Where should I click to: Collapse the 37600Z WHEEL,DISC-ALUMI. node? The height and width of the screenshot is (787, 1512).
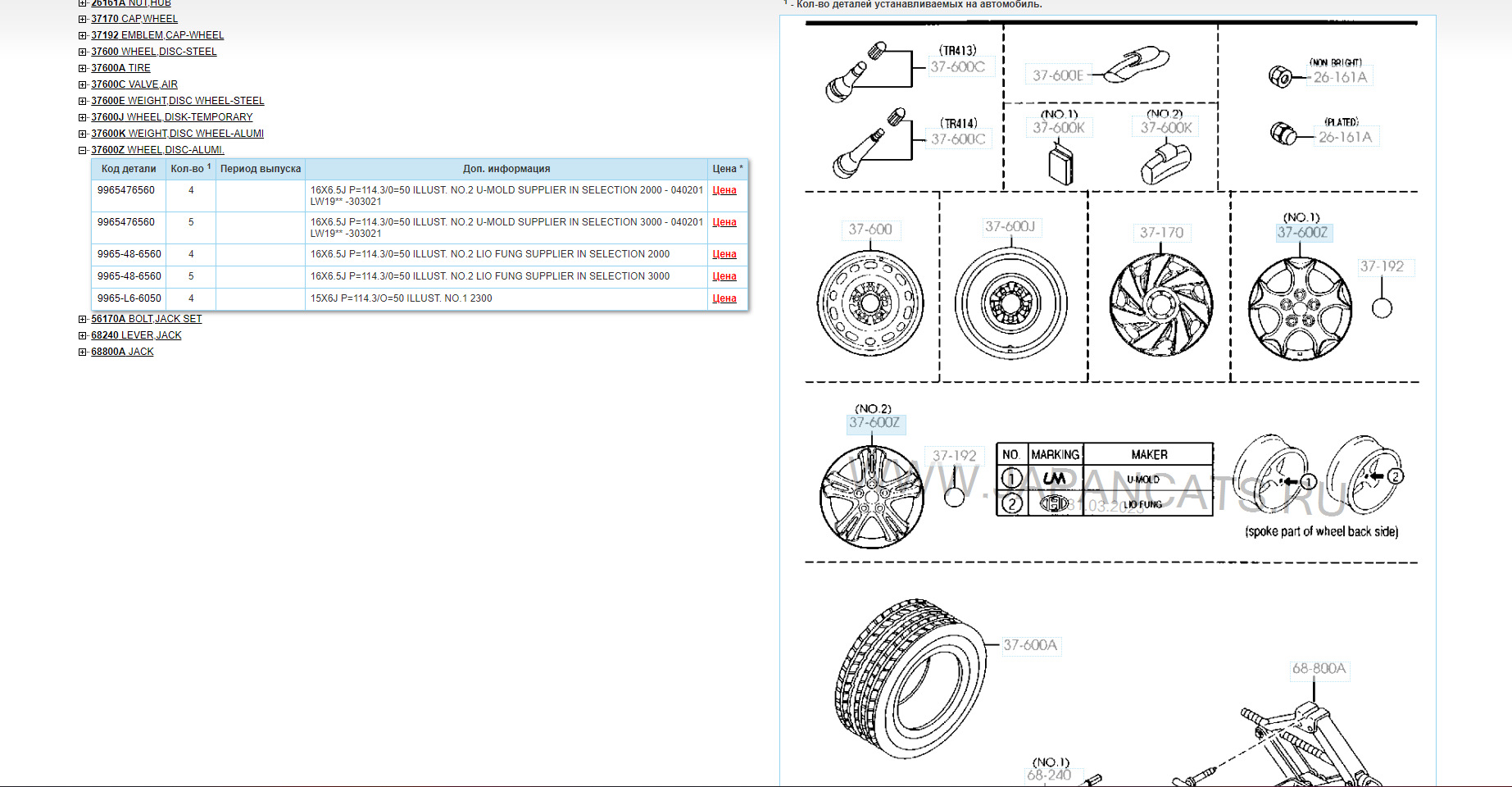coord(82,150)
